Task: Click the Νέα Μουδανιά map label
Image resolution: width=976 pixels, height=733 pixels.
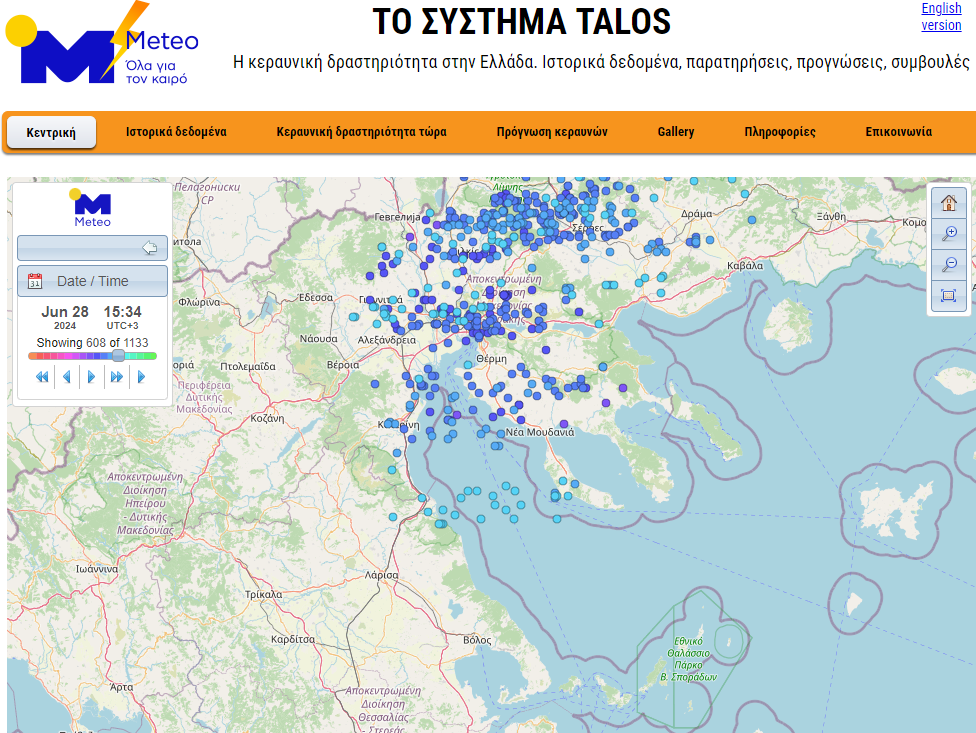Action: 540,432
